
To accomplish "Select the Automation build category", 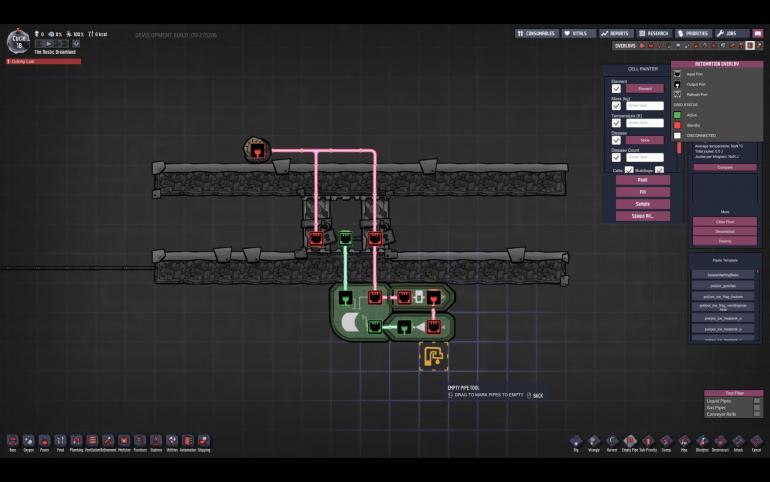I will pos(187,441).
